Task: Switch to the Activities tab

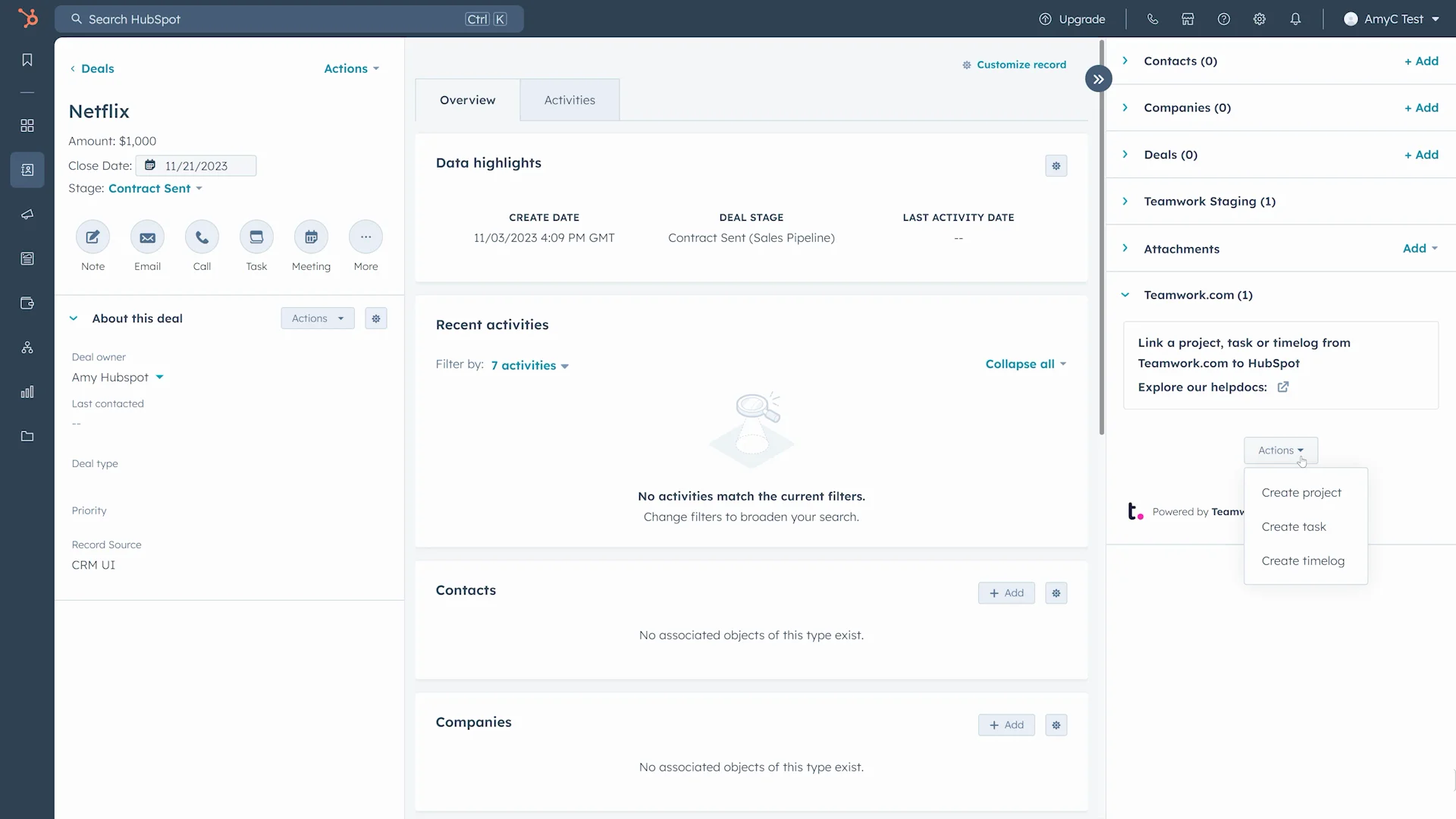Action: (x=569, y=99)
